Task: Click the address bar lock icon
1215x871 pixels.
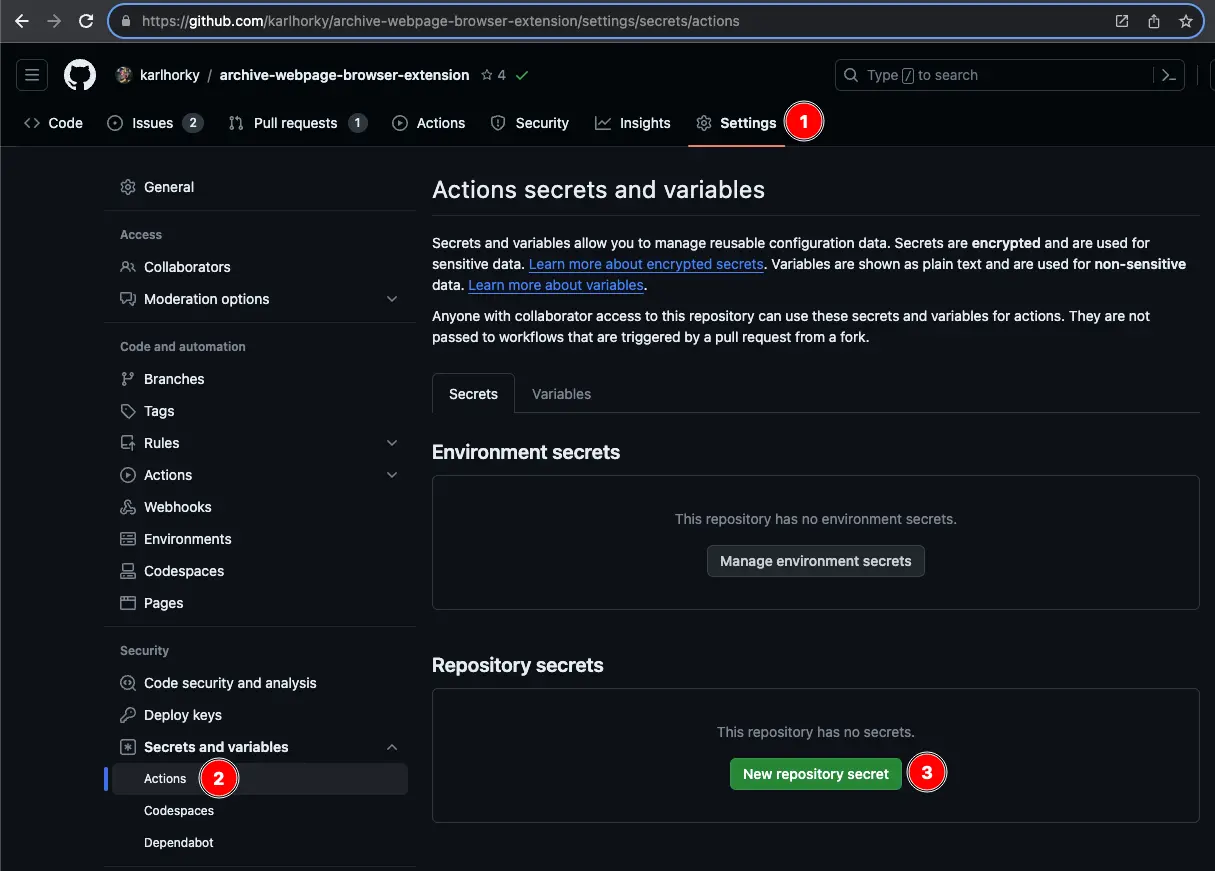Action: click(126, 21)
